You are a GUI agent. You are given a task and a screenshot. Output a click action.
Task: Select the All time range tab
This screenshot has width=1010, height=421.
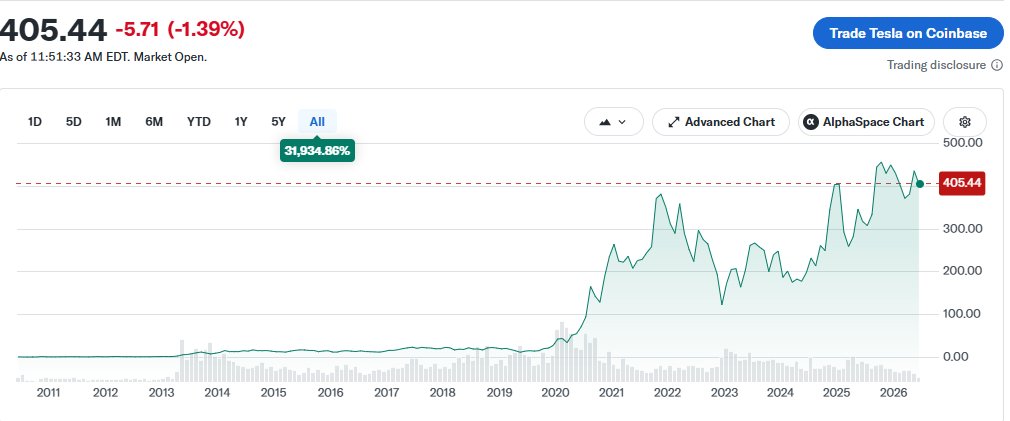[317, 121]
